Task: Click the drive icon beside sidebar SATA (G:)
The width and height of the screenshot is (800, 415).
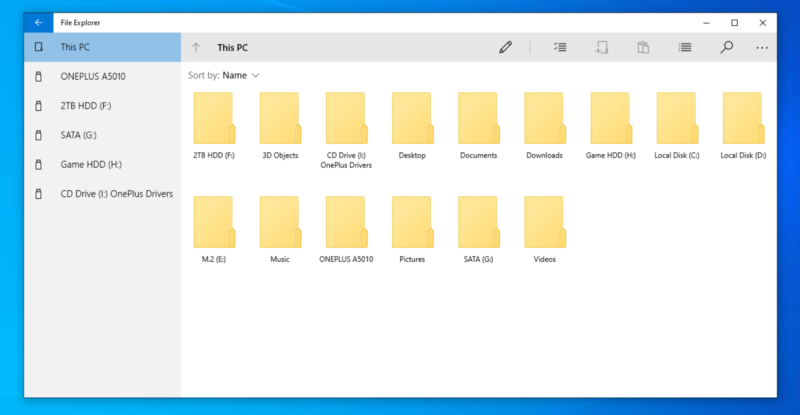Action: pos(38,135)
